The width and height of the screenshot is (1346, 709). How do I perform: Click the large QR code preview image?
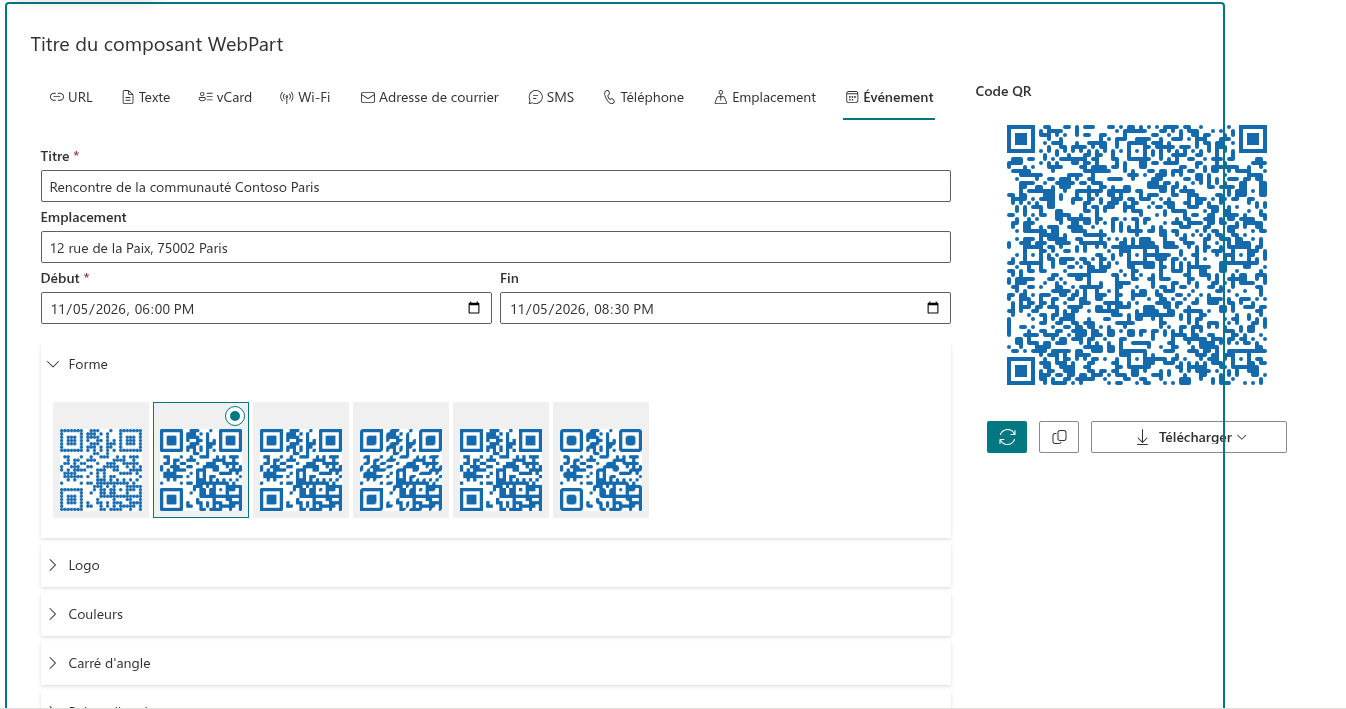1137,255
